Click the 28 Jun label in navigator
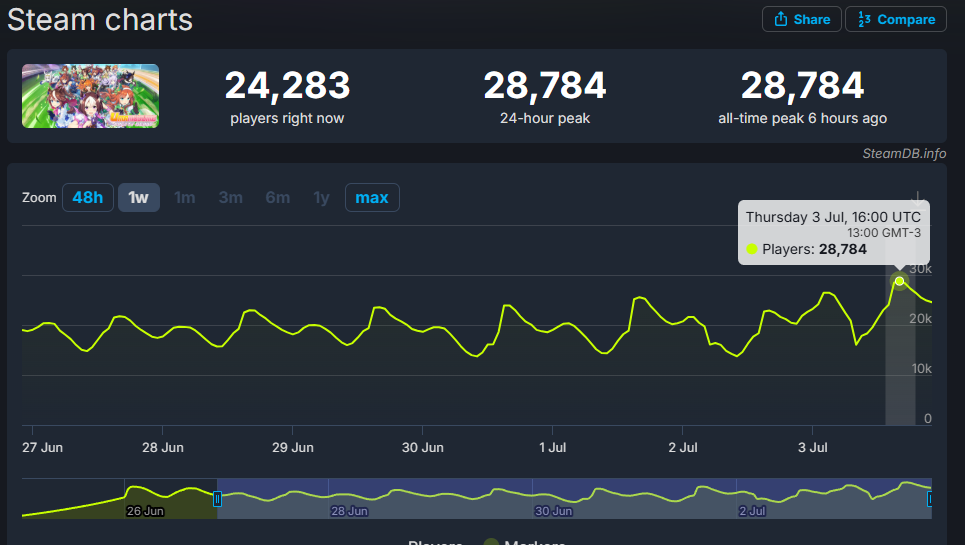This screenshot has height=545, width=965. pos(349,511)
